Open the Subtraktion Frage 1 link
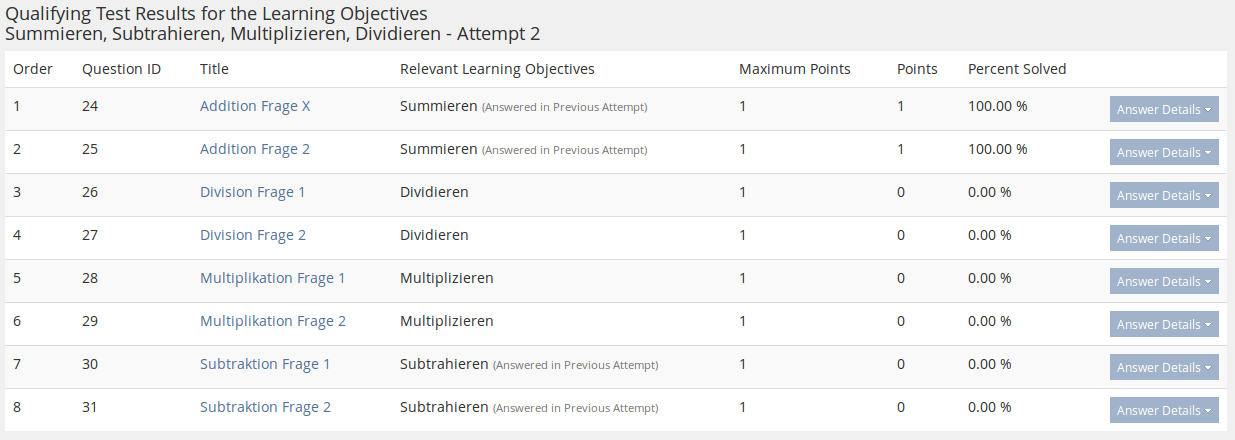Viewport: 1235px width, 440px height. (x=265, y=364)
